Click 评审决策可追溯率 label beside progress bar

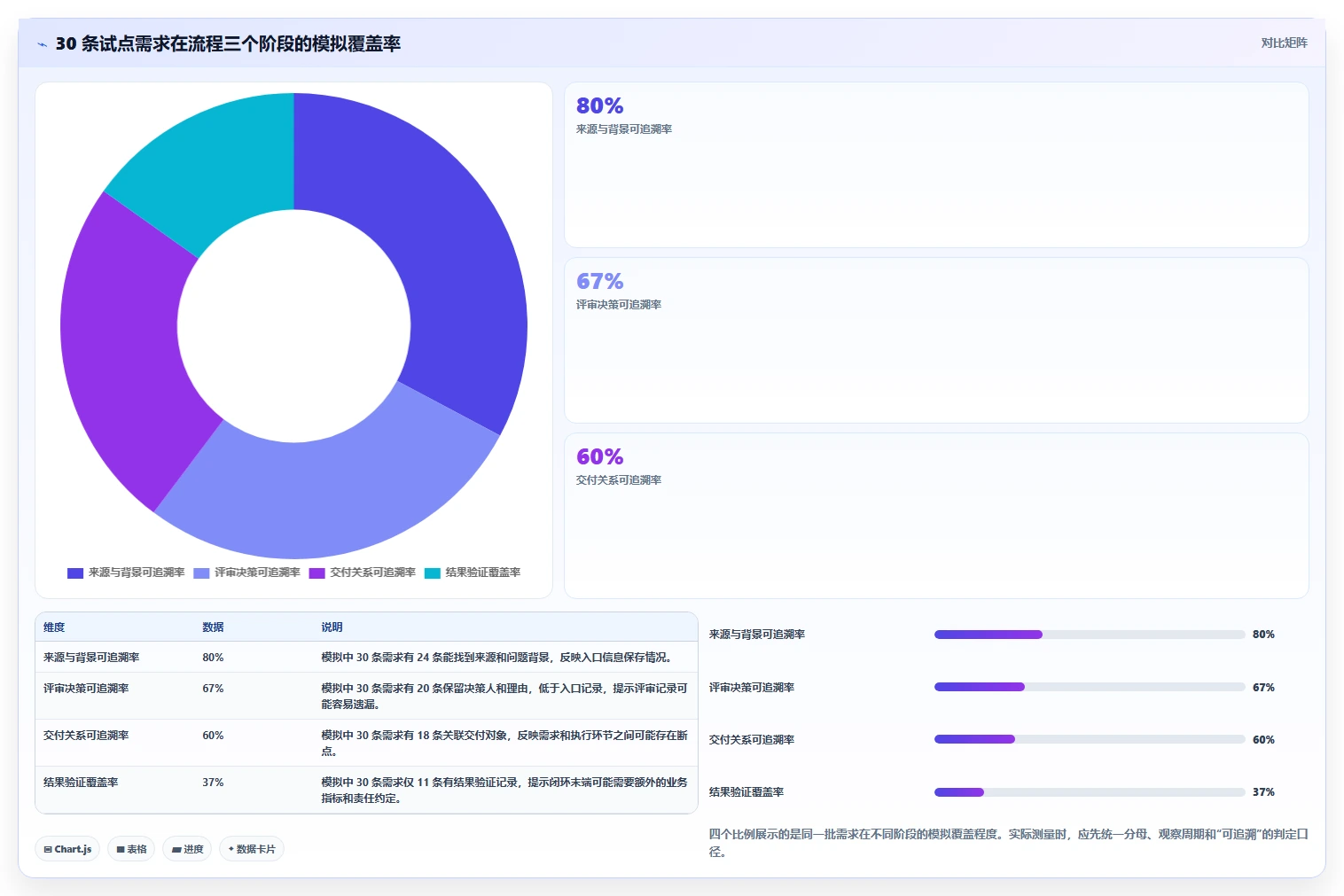[752, 688]
